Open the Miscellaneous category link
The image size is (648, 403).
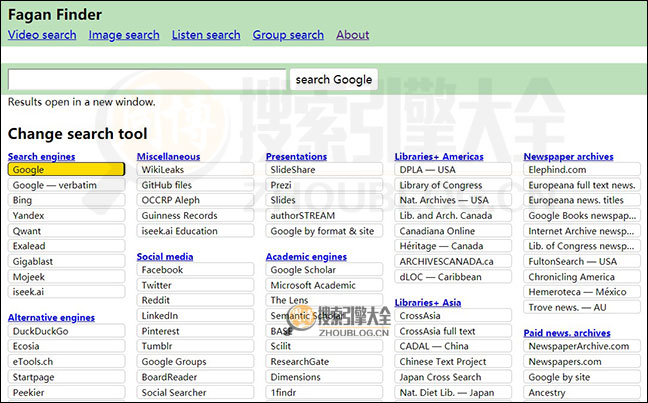168,157
